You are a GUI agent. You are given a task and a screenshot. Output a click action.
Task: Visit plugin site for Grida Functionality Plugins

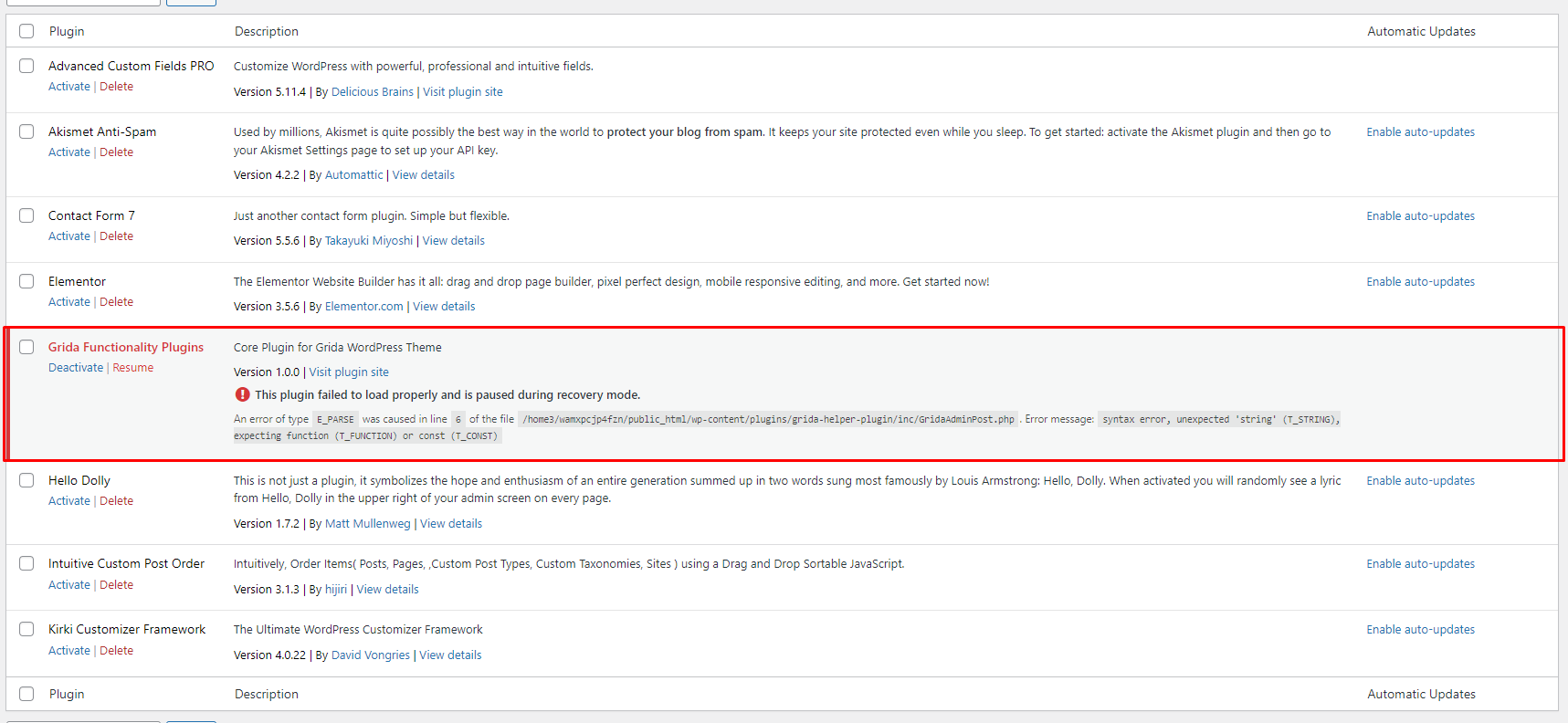349,372
